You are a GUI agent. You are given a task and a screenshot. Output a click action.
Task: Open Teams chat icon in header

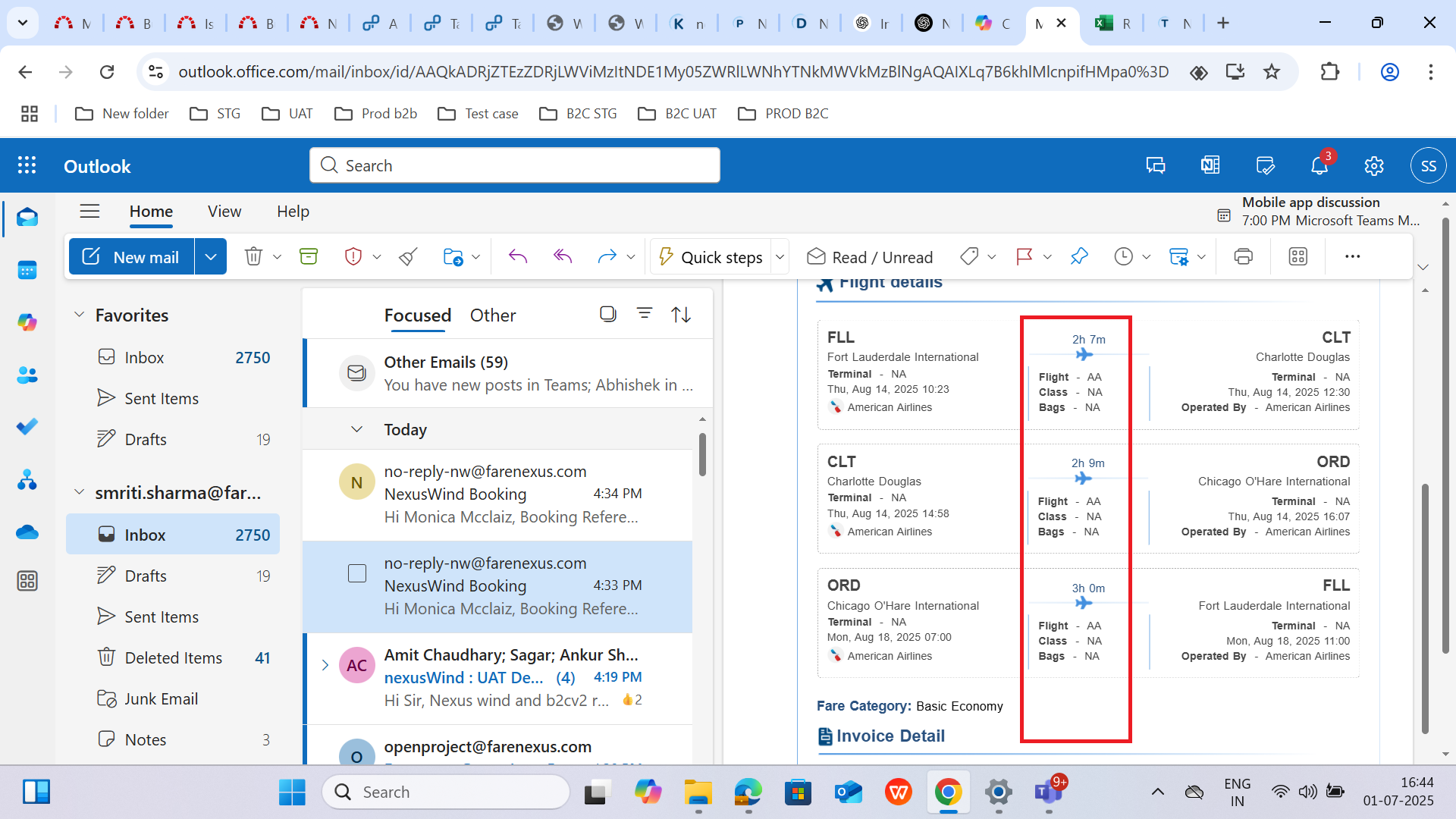click(1156, 165)
